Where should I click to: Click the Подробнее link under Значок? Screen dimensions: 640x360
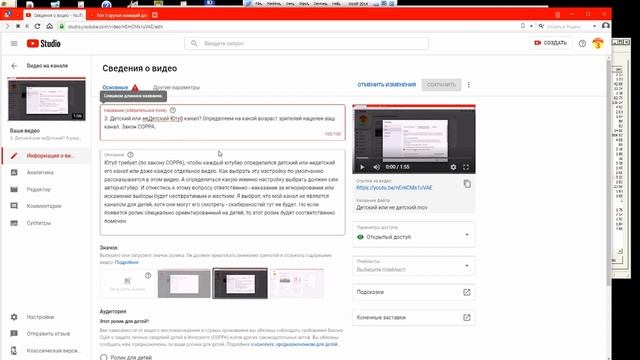[x=127, y=262]
